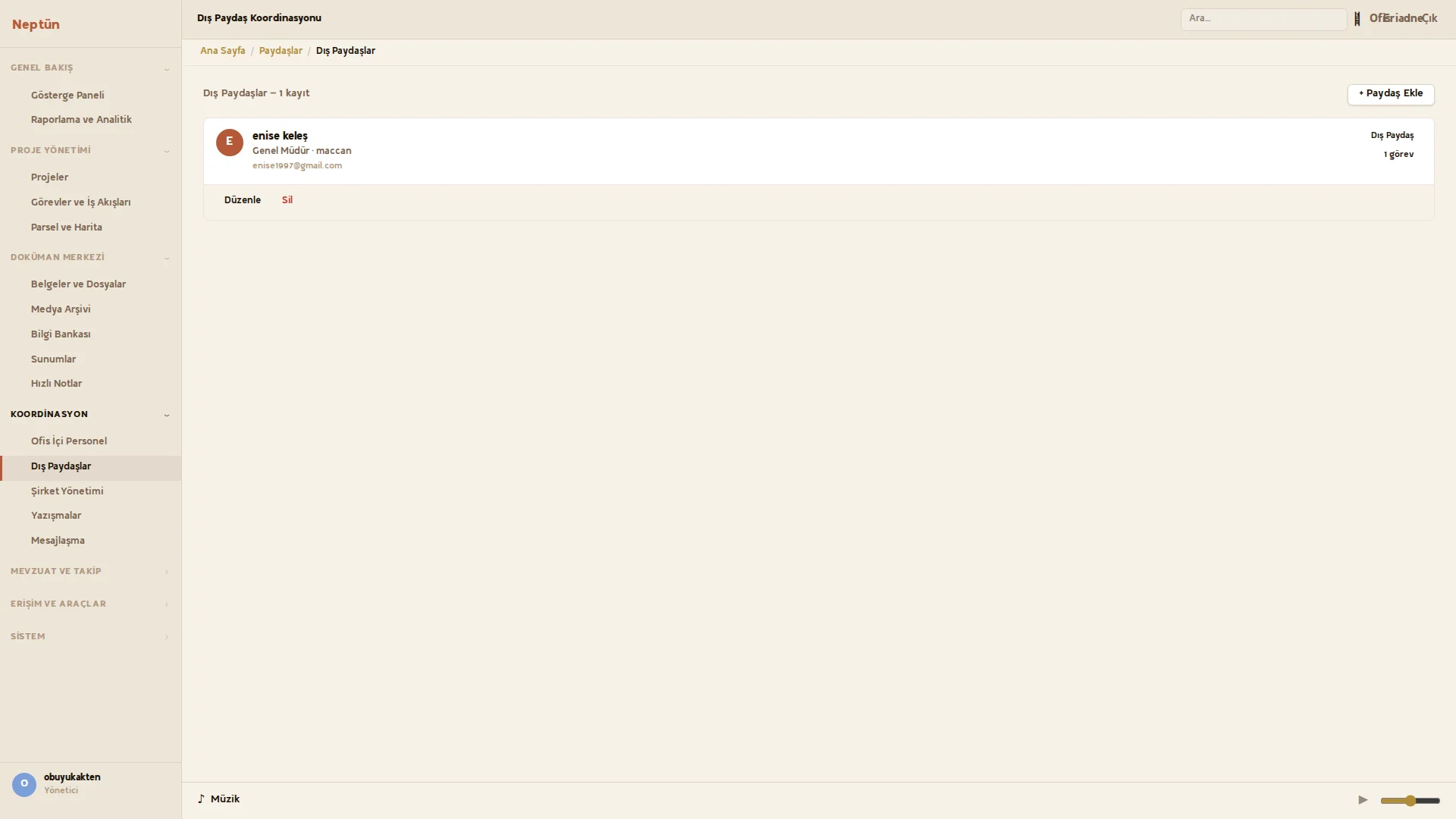Click the Dış Paydaş Koordinasyonu page title
The height and width of the screenshot is (819, 1456).
click(259, 18)
